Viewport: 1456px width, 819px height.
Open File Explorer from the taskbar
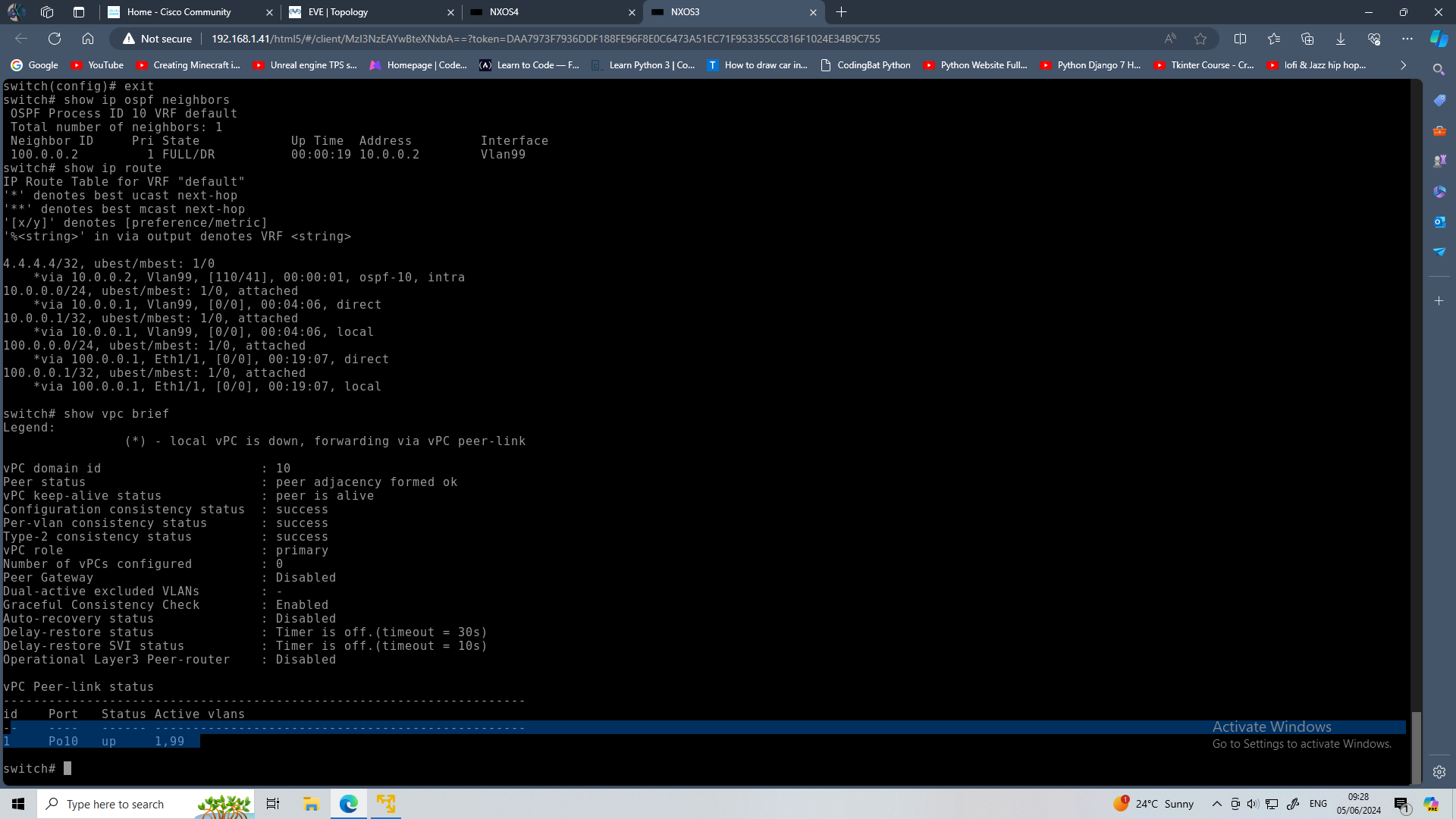(x=311, y=804)
